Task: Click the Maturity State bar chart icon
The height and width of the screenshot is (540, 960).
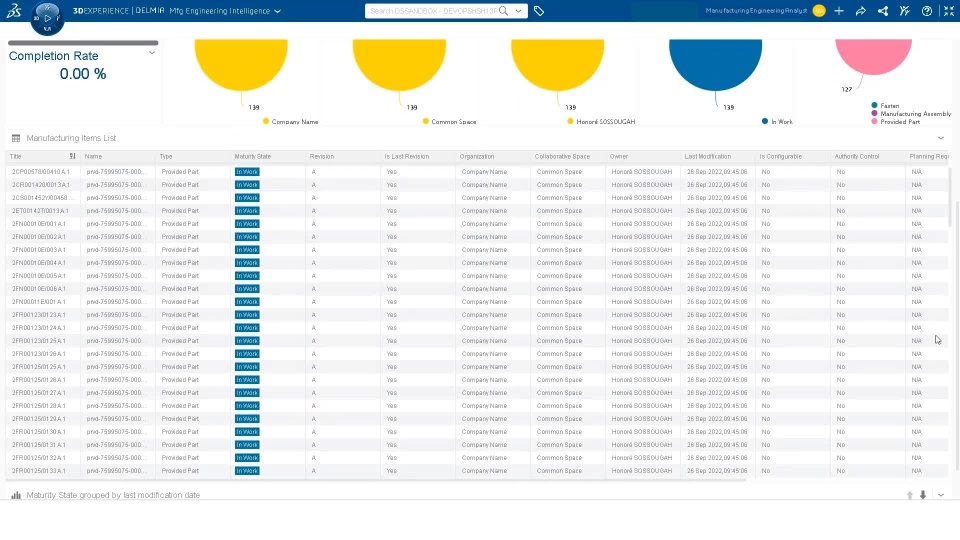Action: pyautogui.click(x=16, y=495)
